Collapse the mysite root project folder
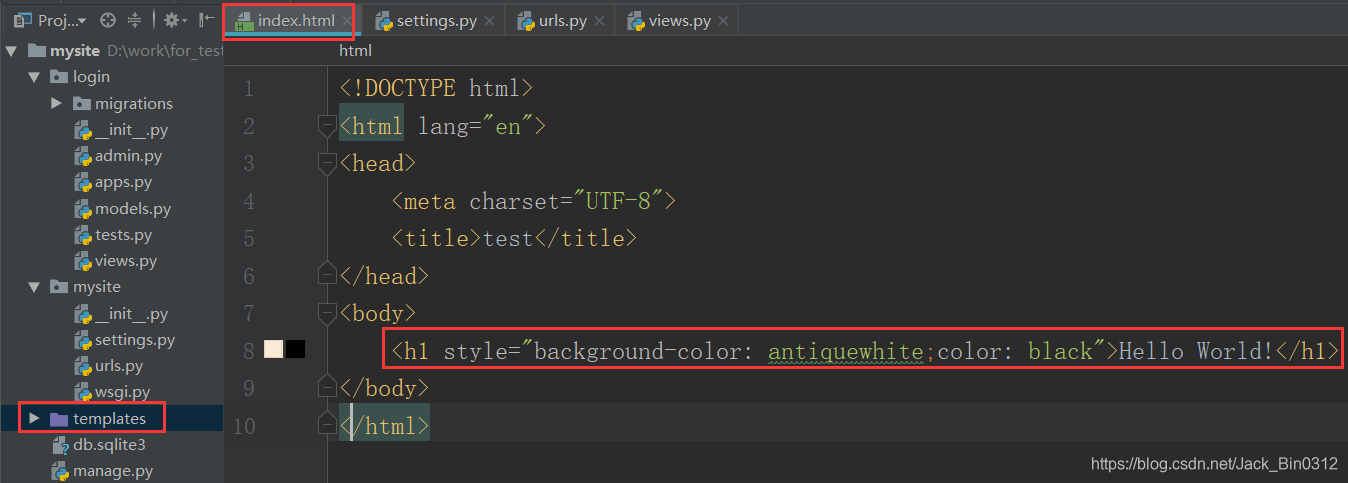Screen dimensions: 1348x483 coord(12,51)
